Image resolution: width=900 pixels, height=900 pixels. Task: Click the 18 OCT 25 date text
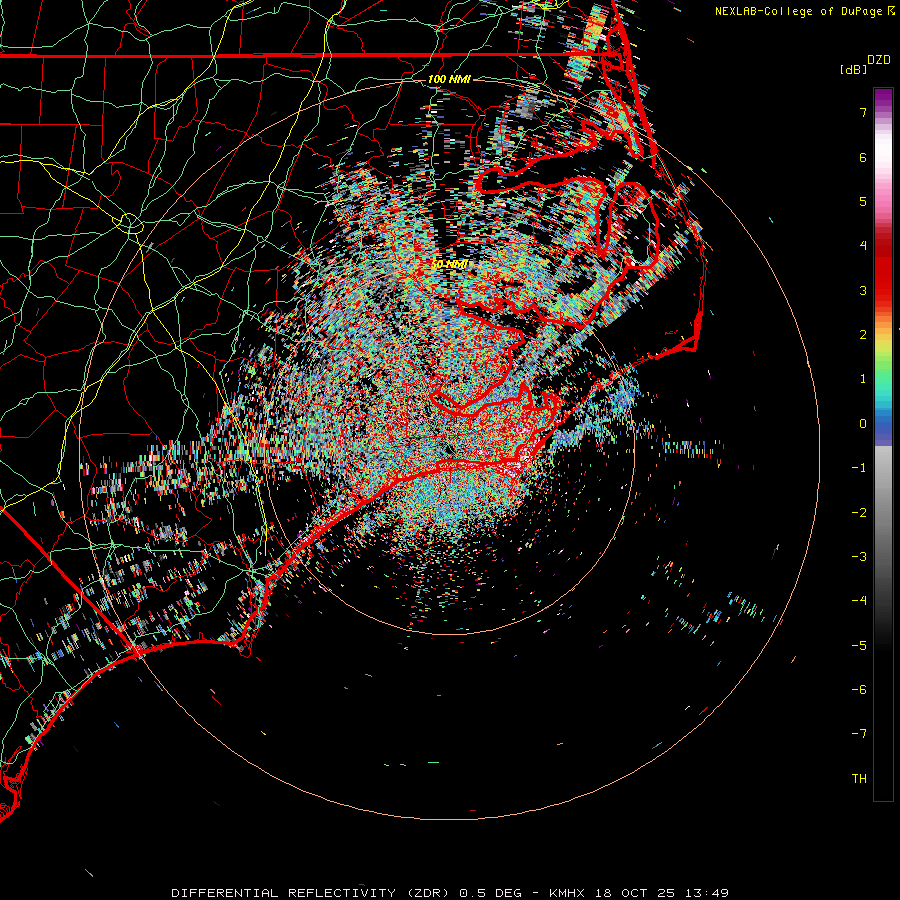point(634,893)
